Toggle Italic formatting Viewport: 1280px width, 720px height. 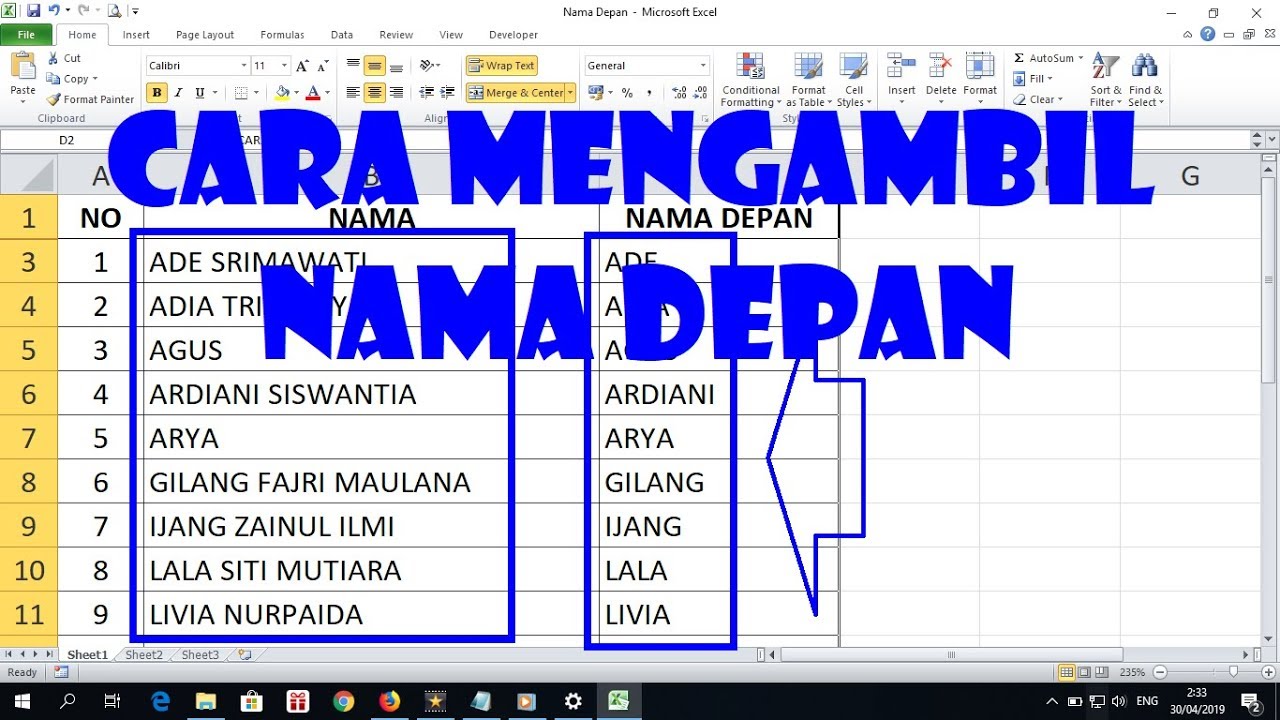point(179,93)
